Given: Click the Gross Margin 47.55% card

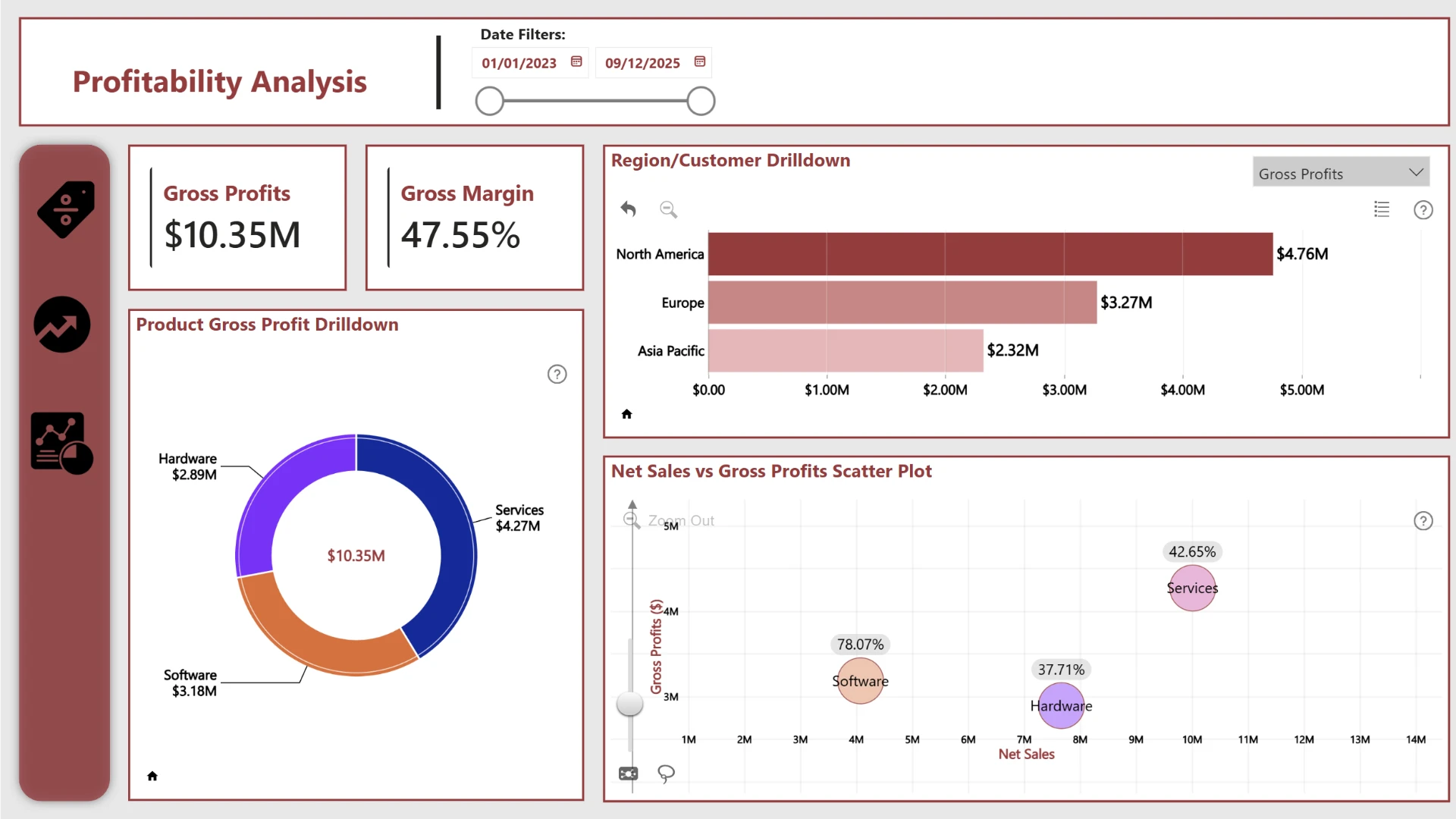Looking at the screenshot, I should tap(475, 218).
